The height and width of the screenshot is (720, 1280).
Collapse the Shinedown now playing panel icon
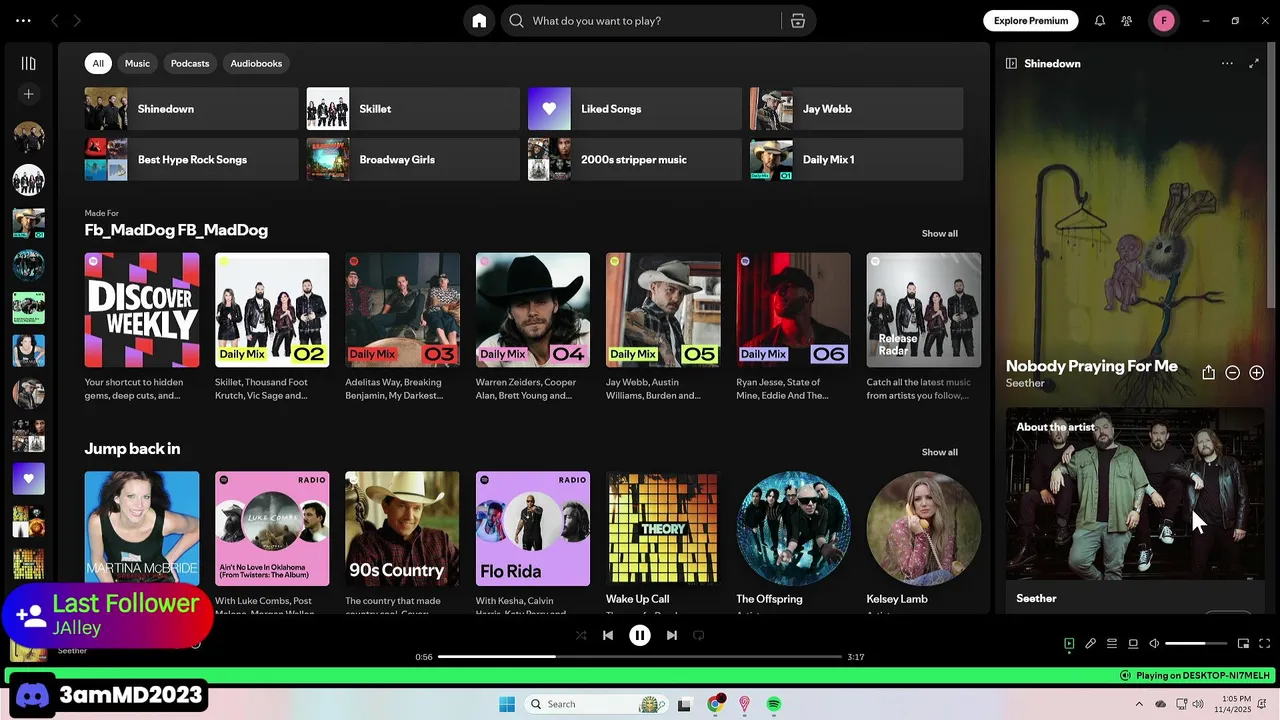(1011, 63)
